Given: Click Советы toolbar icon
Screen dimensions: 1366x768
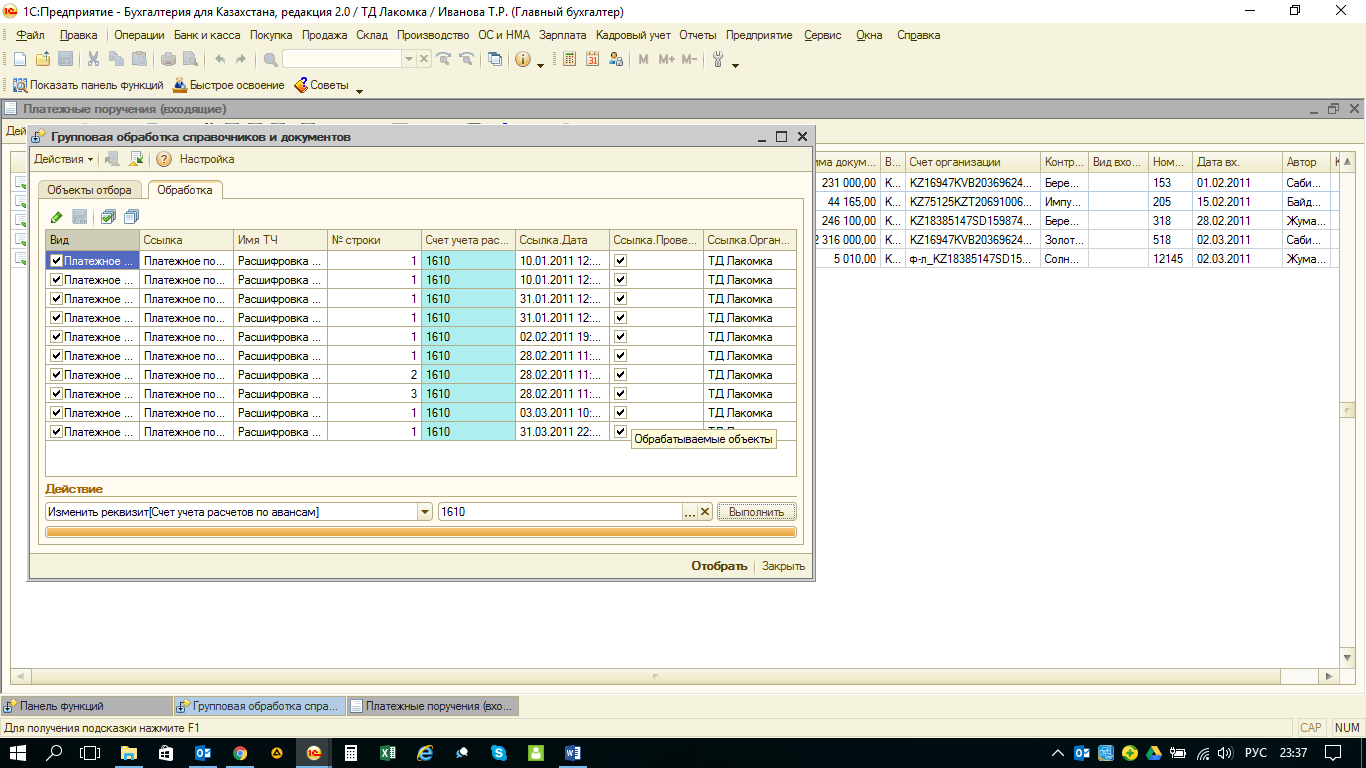Looking at the screenshot, I should click(x=321, y=85).
